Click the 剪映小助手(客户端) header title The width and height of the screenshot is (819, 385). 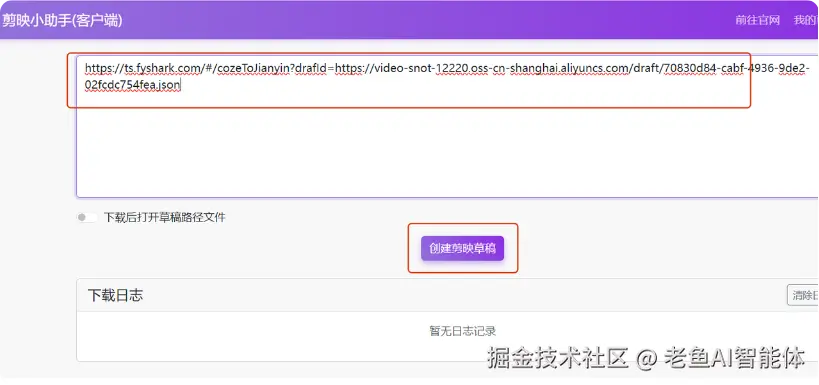pyautogui.click(x=62, y=20)
